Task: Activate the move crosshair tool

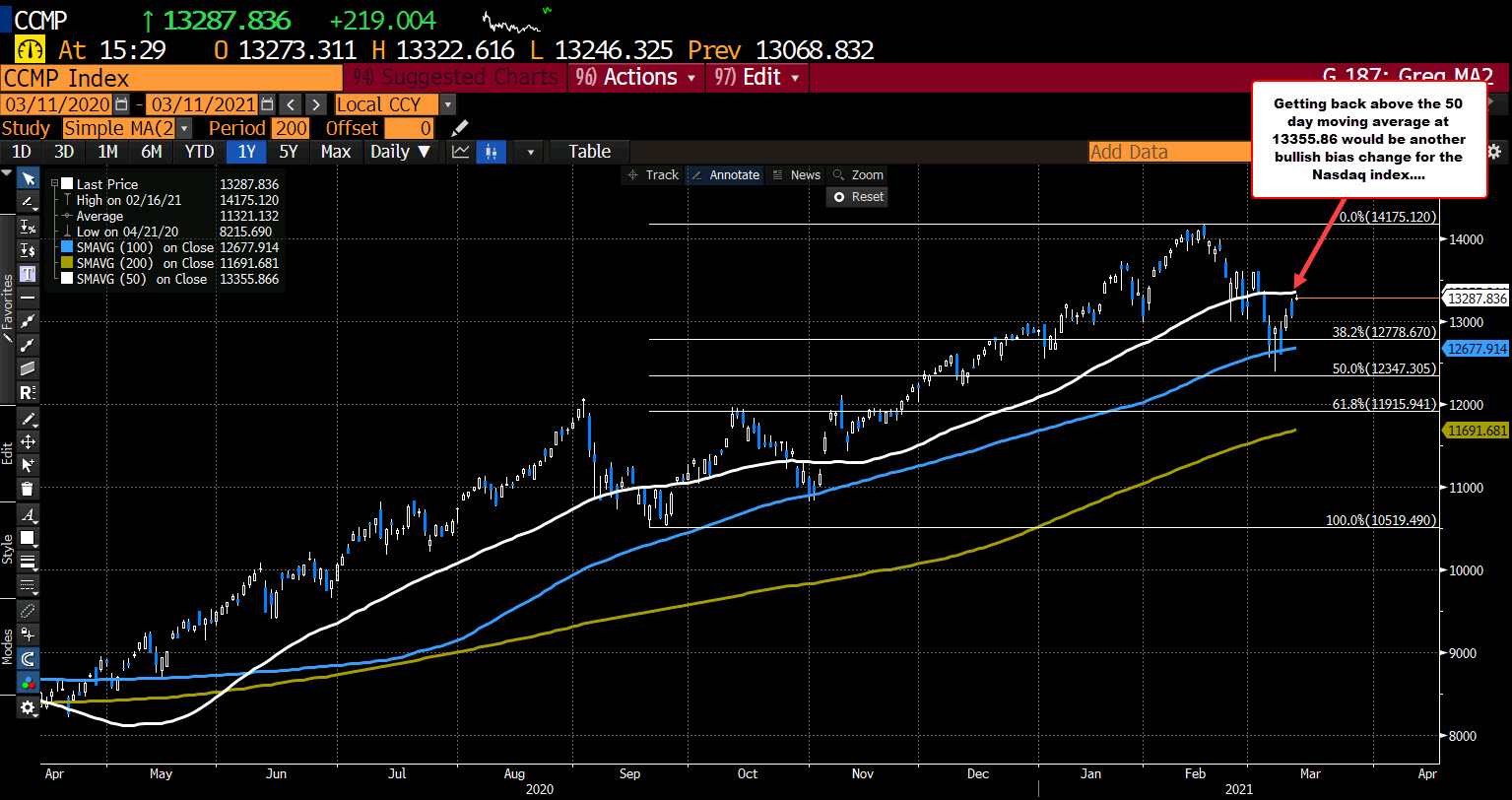Action: click(x=29, y=442)
